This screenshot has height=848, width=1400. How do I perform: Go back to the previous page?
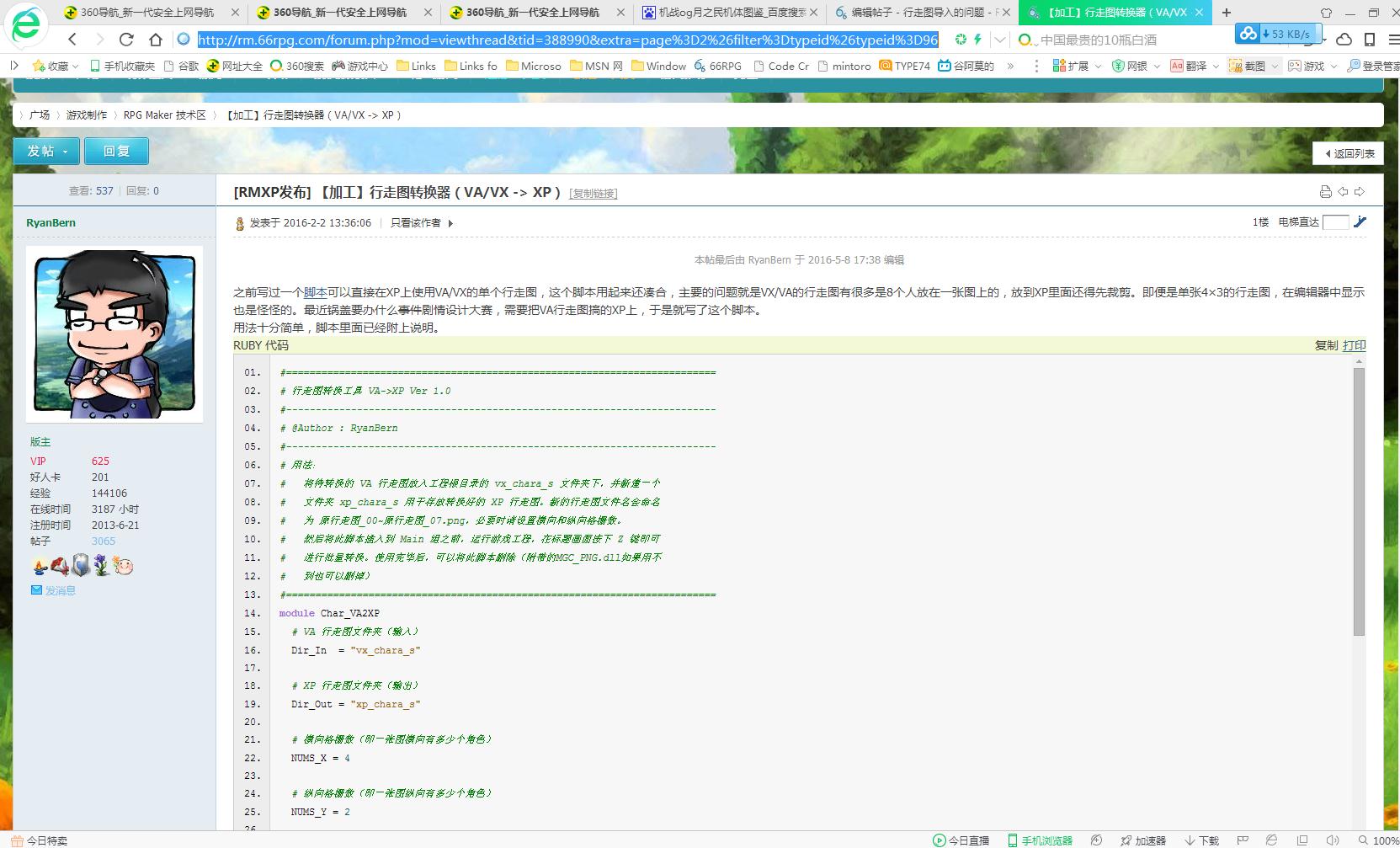(72, 40)
